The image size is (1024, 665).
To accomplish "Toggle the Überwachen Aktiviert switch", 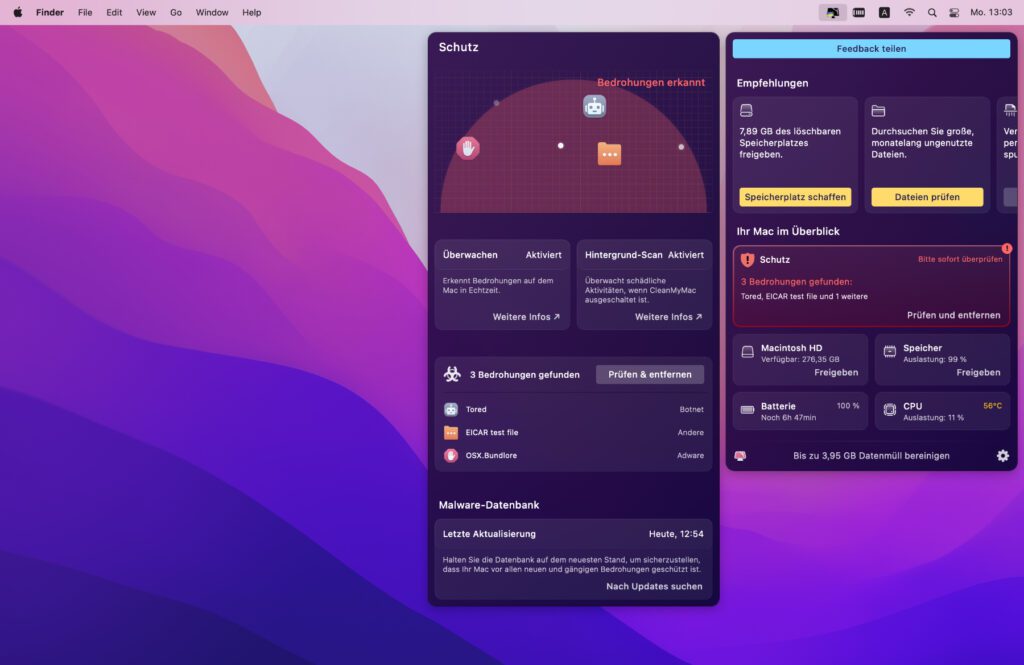I will coord(545,254).
